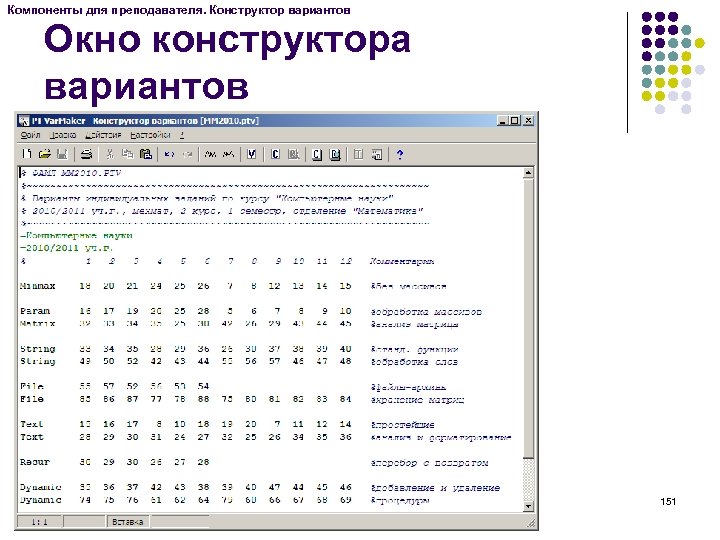Click the 'Matrix' row label
Screen dimensions: 720x540
(x=38, y=324)
